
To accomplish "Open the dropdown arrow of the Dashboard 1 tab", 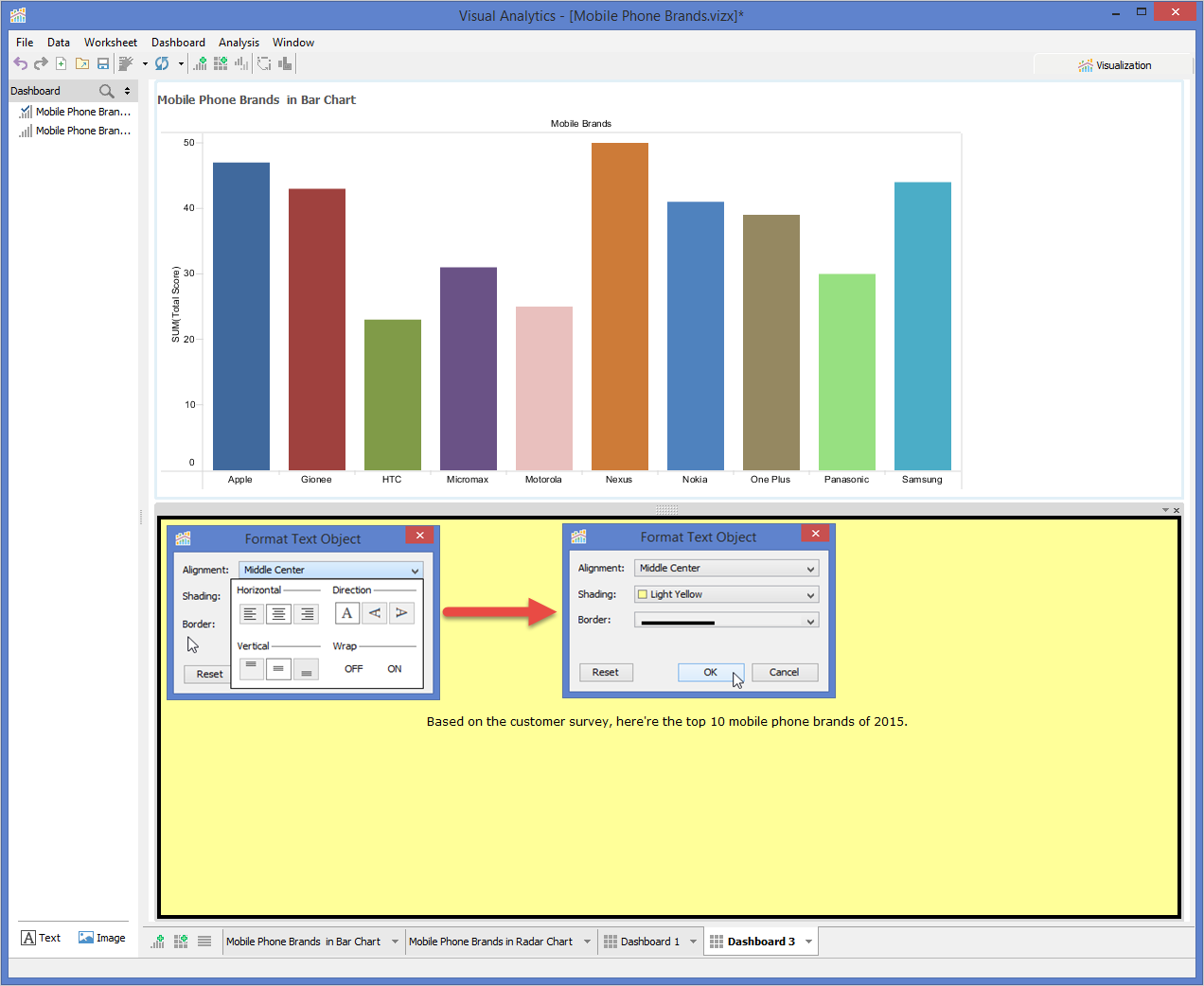I will coord(693,942).
